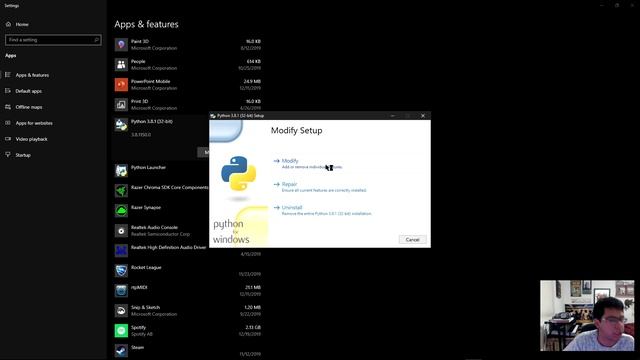Focus the Find a setting search box
Screen dimensions: 640x360
53,40
